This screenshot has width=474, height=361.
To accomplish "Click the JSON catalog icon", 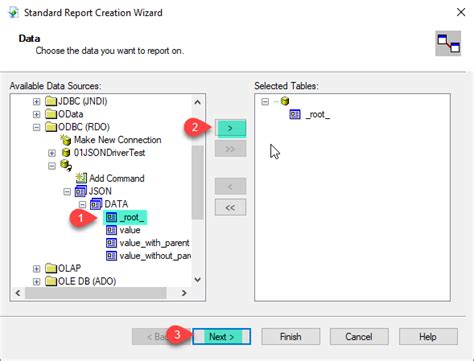I will 81,191.
